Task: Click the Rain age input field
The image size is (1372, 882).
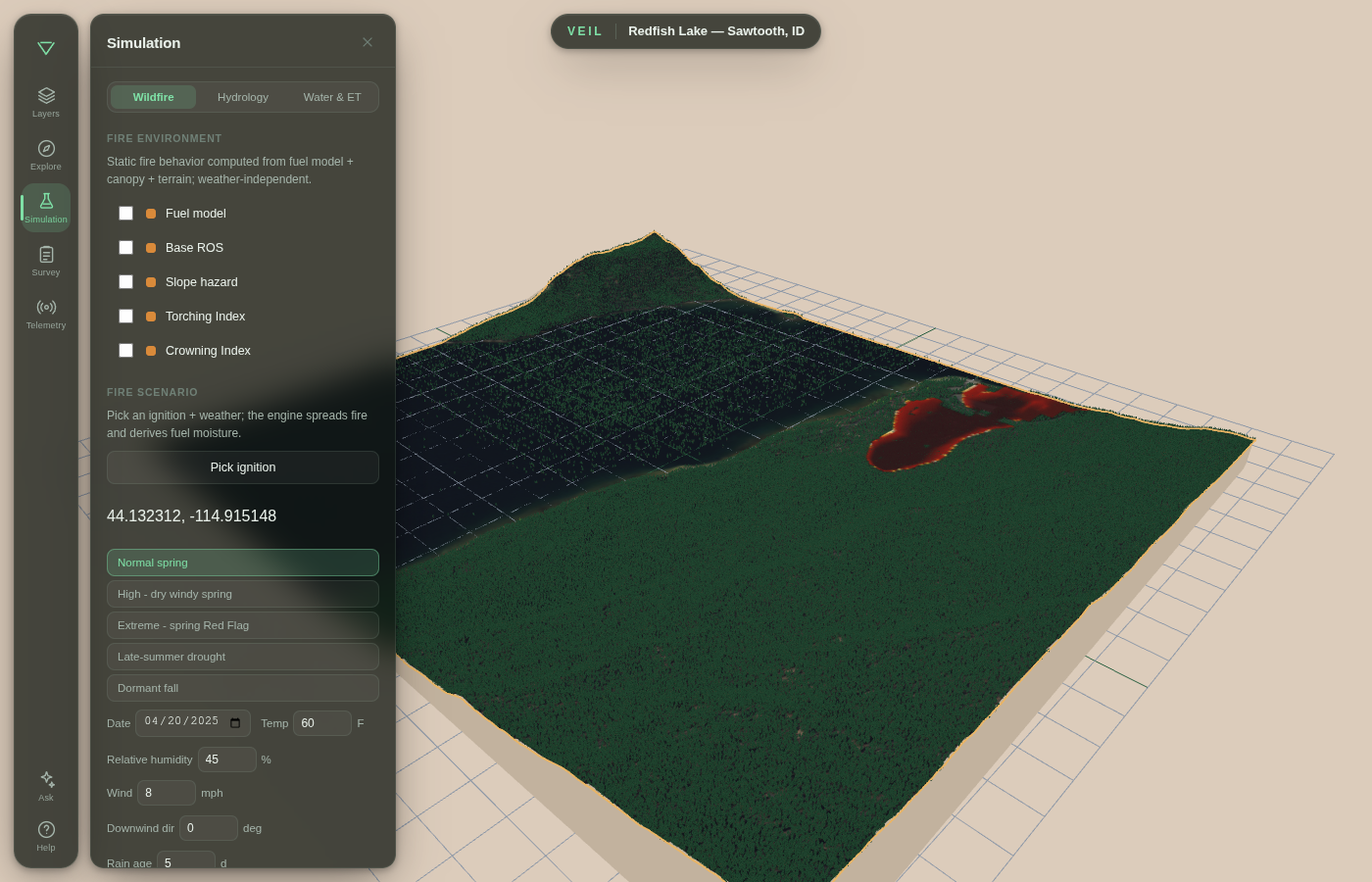Action: [186, 859]
